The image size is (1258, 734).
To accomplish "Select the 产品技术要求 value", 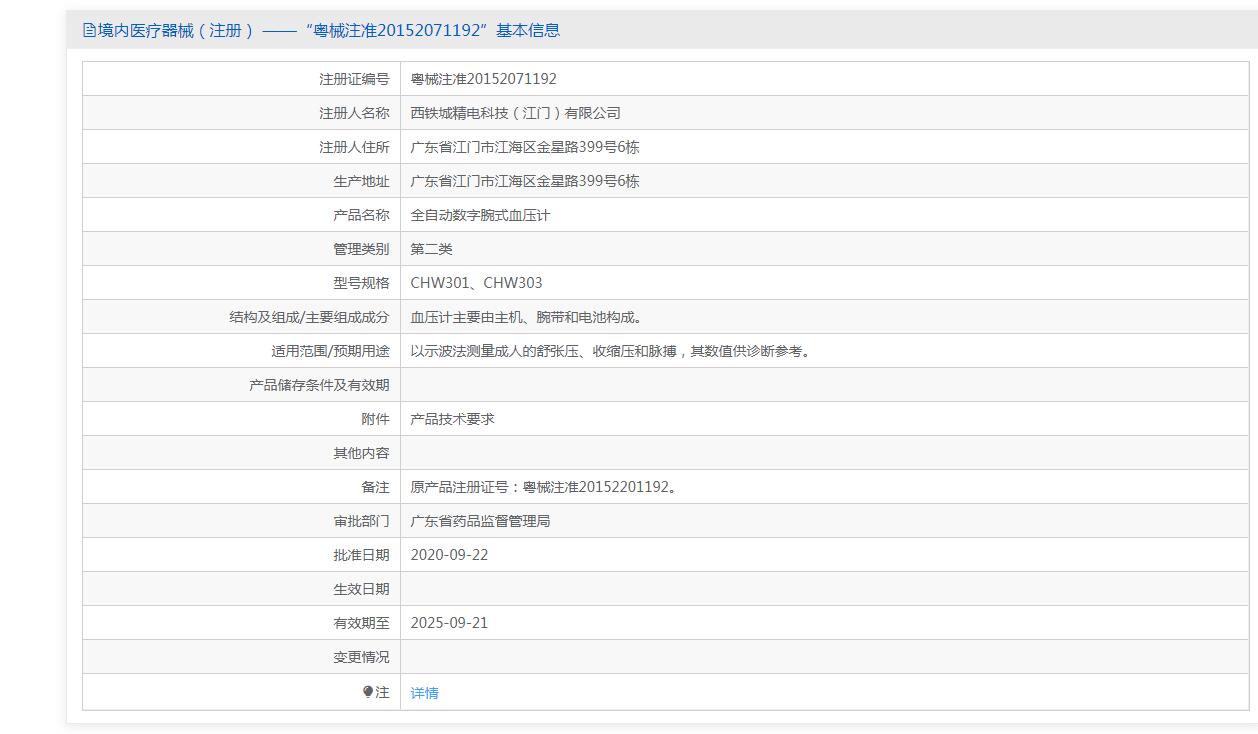I will pos(453,419).
